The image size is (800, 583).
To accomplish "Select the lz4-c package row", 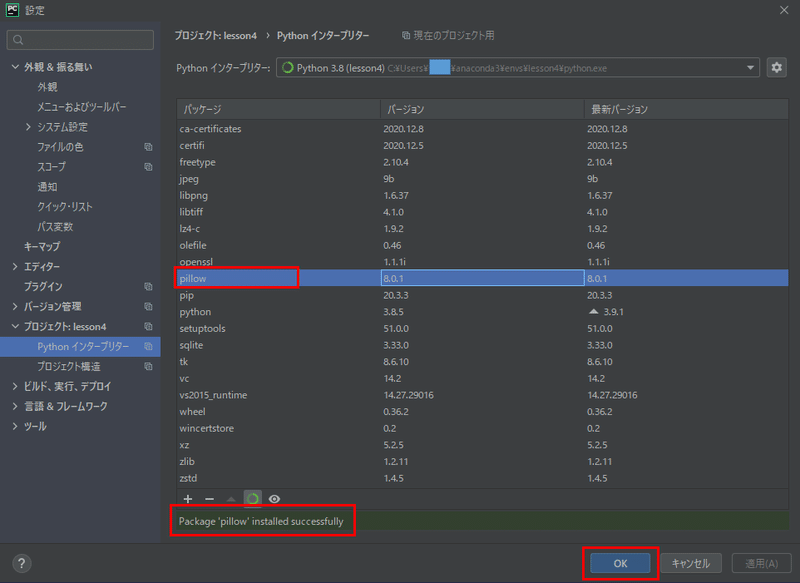I will (x=482, y=229).
